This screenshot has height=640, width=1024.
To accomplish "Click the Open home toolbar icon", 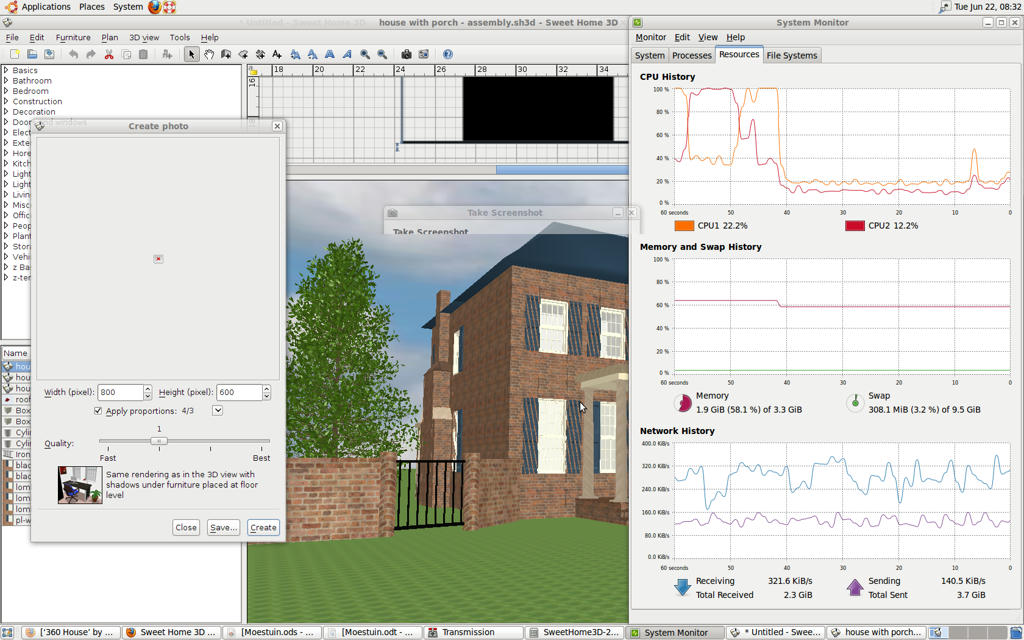I will [x=31, y=54].
